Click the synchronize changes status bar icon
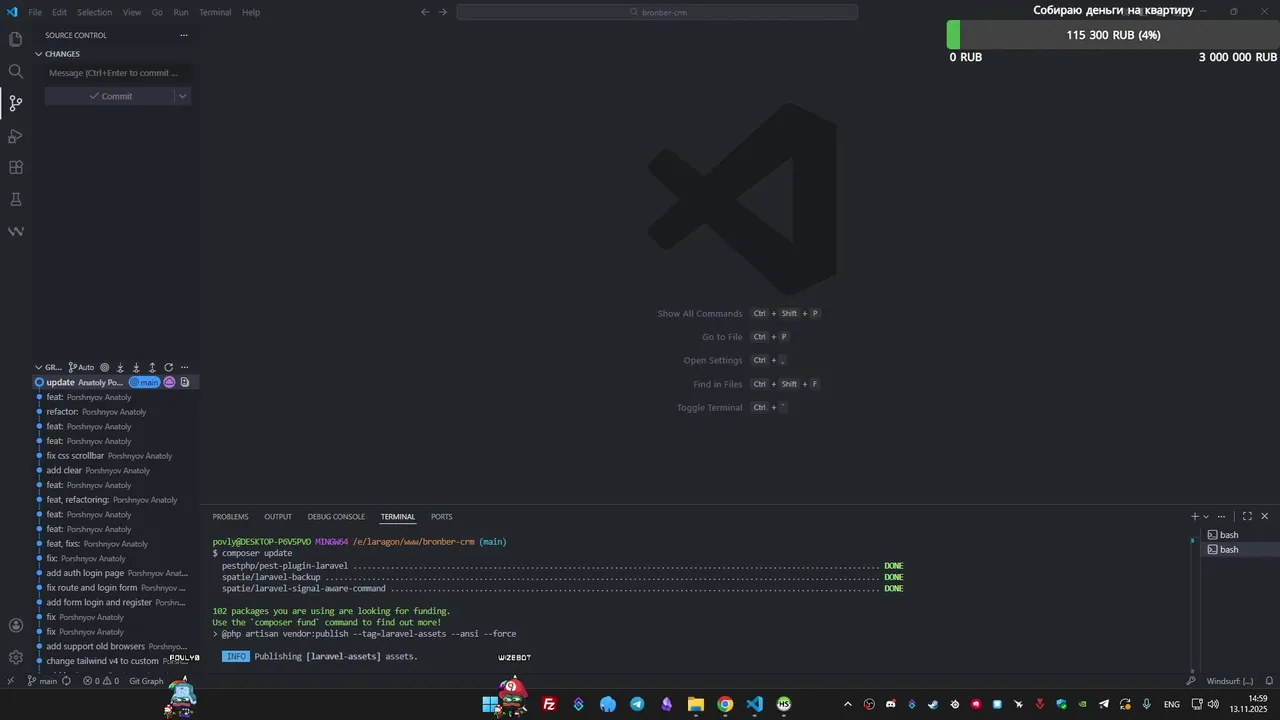 tap(67, 681)
